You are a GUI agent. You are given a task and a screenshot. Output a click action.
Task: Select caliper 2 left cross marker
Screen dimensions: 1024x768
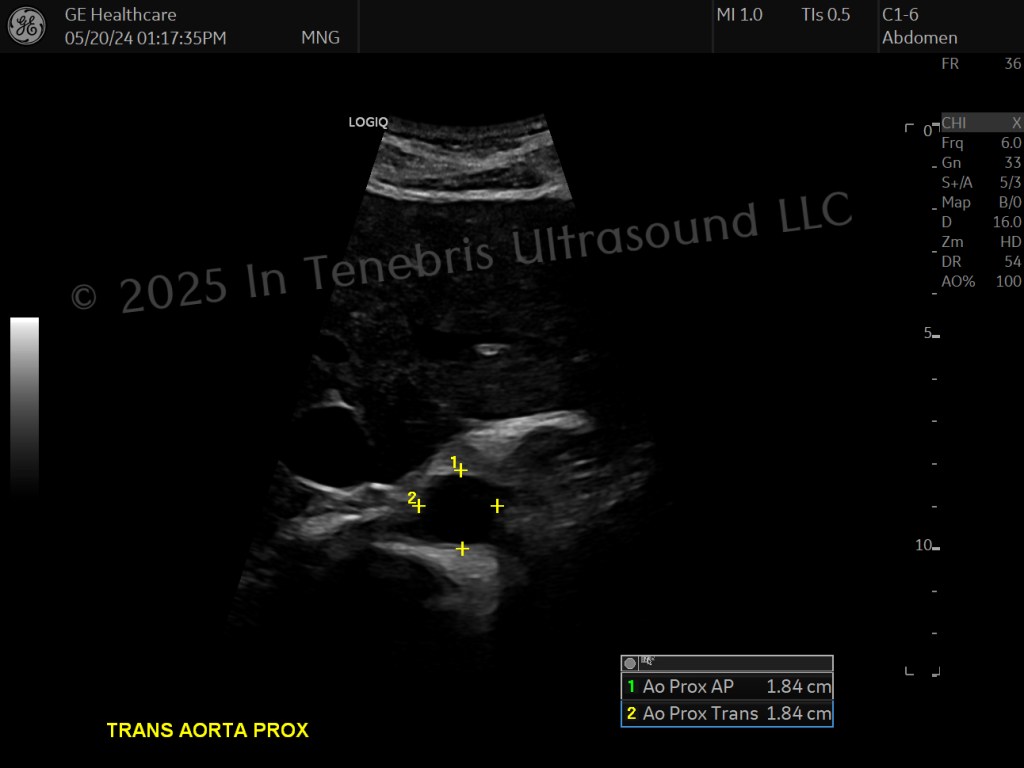pos(419,506)
